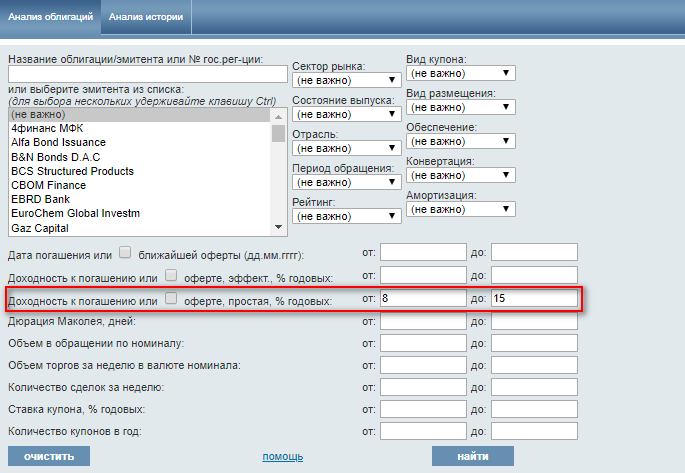
Task: Open the помощь help link
Action: pyautogui.click(x=282, y=457)
